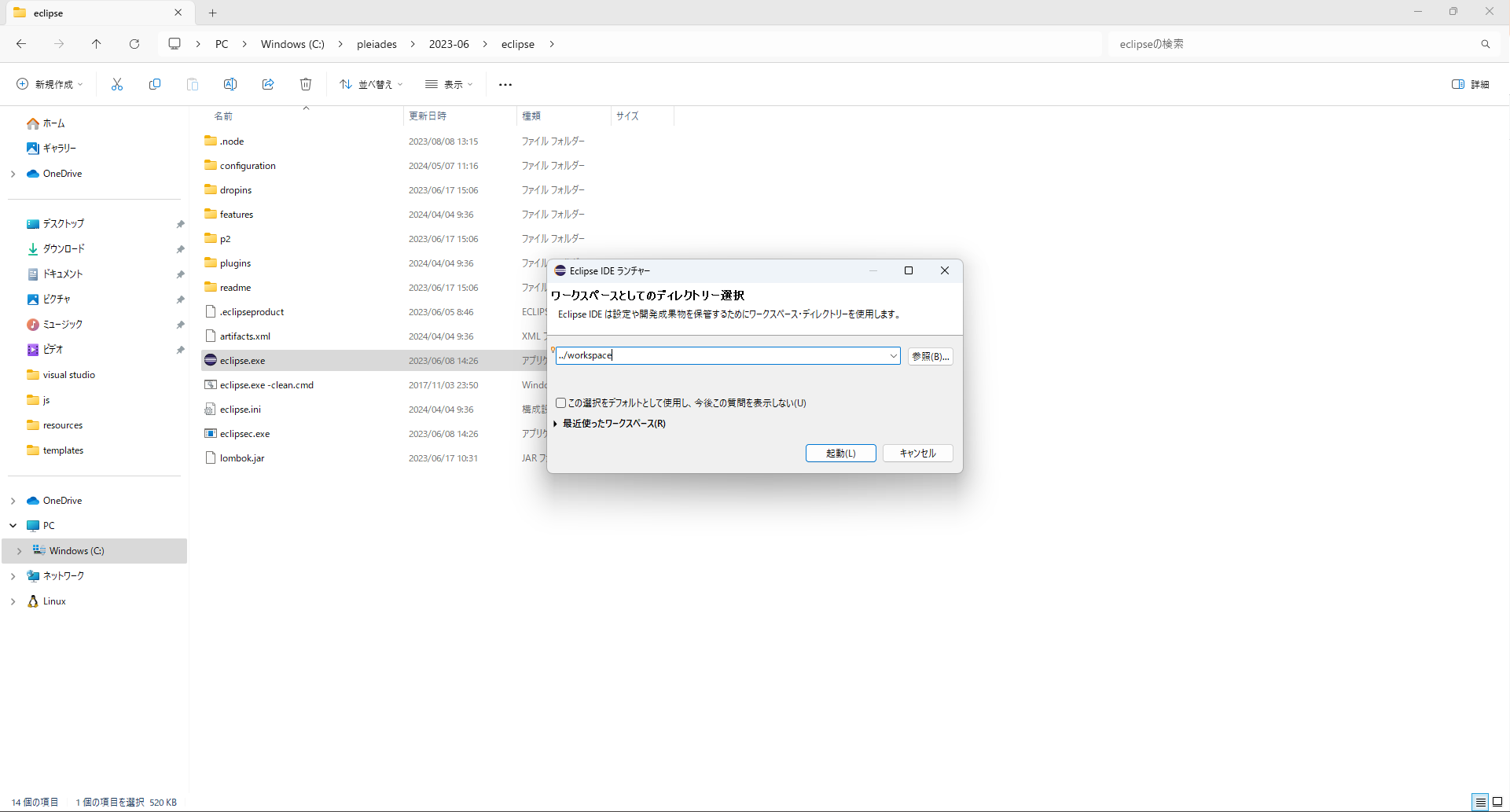
Task: Click the search magnifier in the search box
Action: [1485, 44]
